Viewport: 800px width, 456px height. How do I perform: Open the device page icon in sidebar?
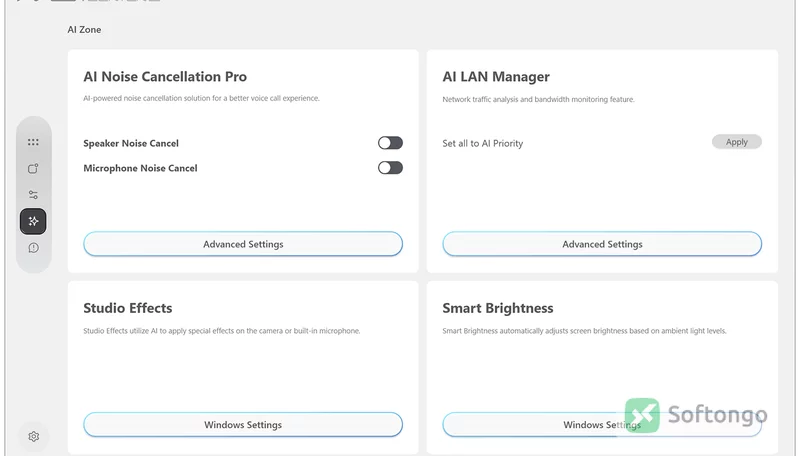click(x=33, y=168)
